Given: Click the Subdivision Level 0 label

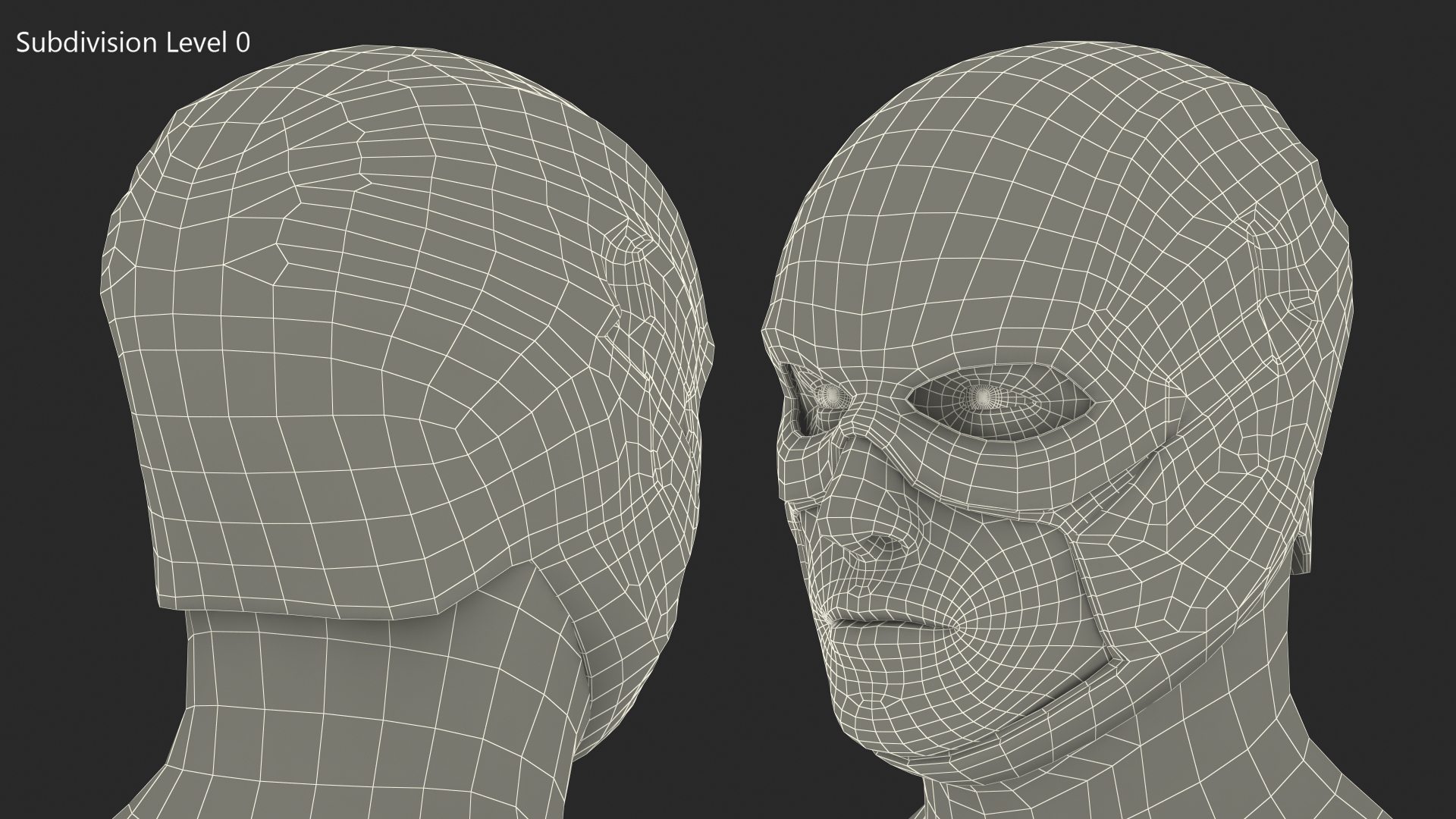Looking at the screenshot, I should [x=133, y=43].
